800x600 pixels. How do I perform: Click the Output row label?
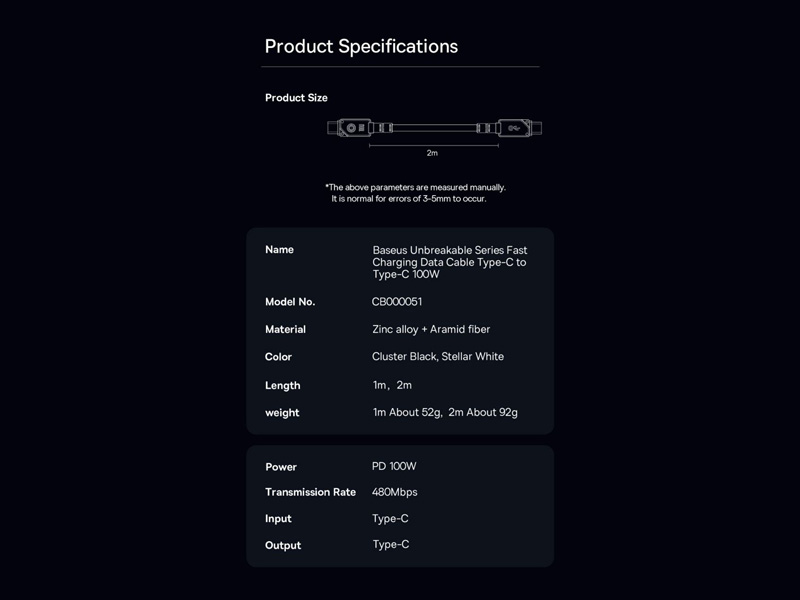(283, 545)
